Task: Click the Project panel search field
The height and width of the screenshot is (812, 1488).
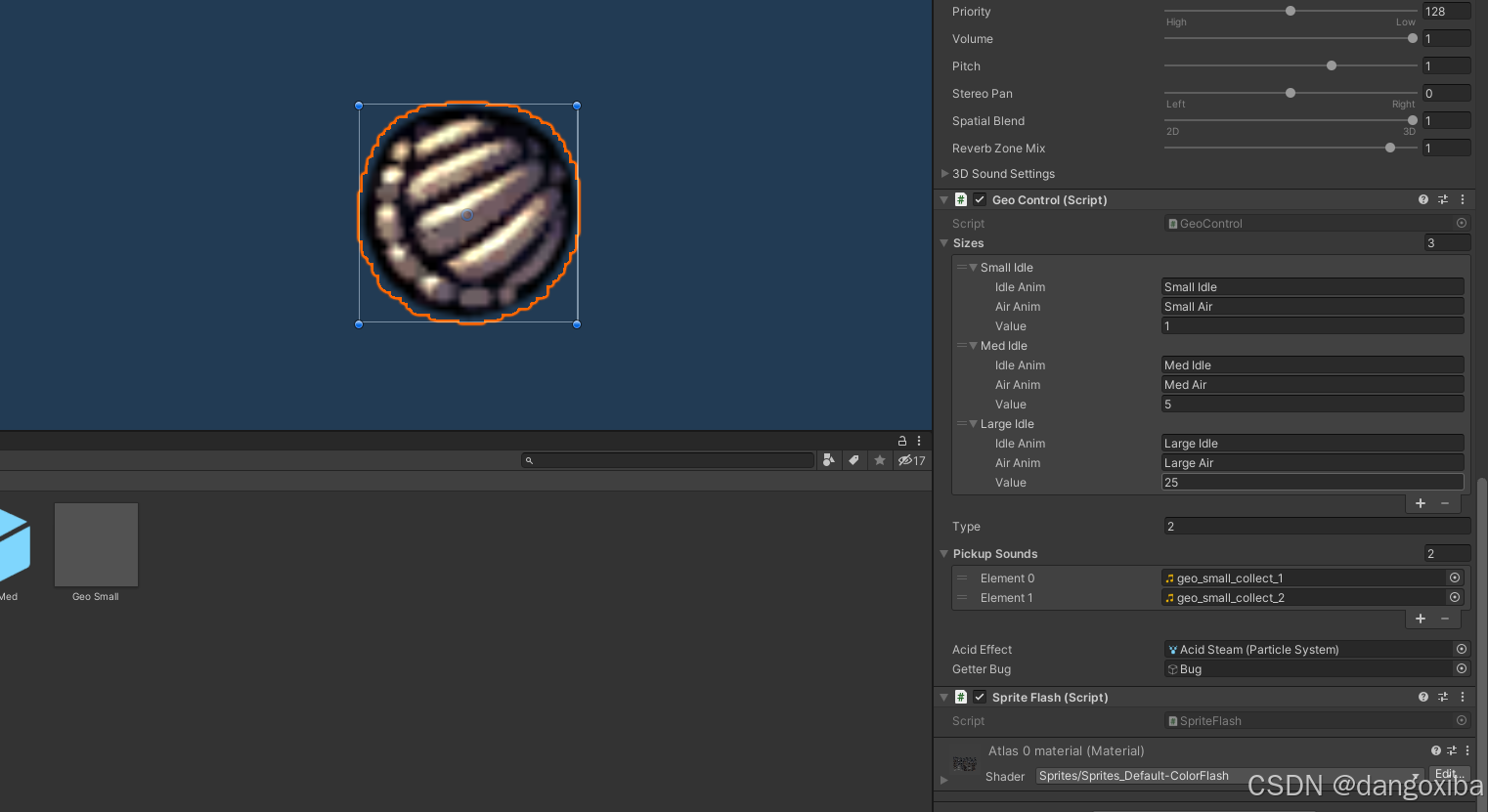Action: coord(668,460)
